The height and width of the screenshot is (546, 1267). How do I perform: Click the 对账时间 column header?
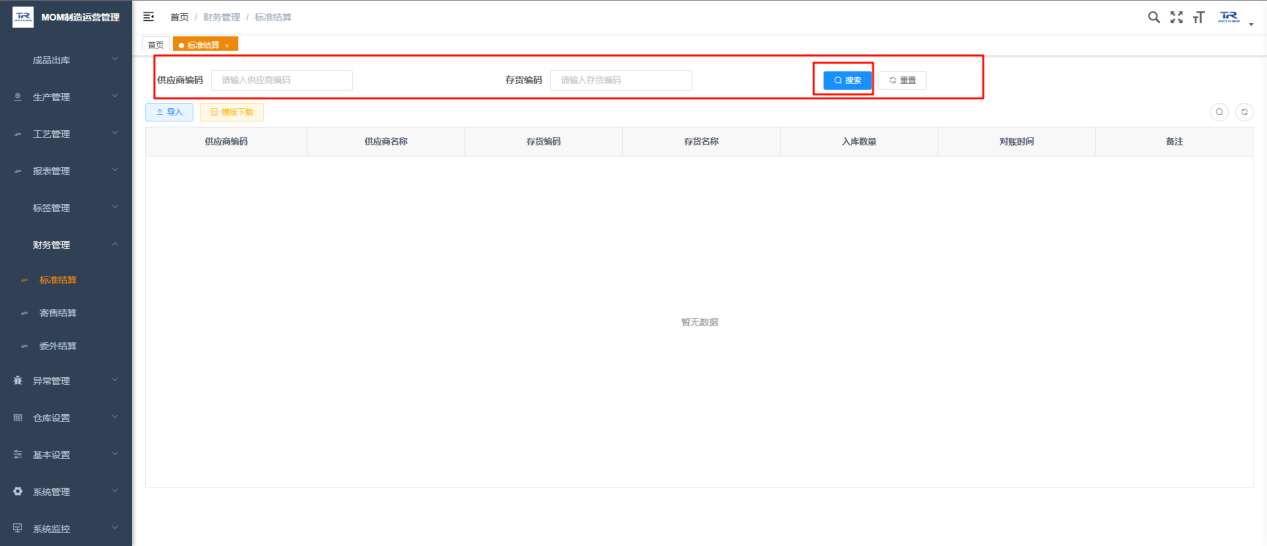pos(1016,142)
